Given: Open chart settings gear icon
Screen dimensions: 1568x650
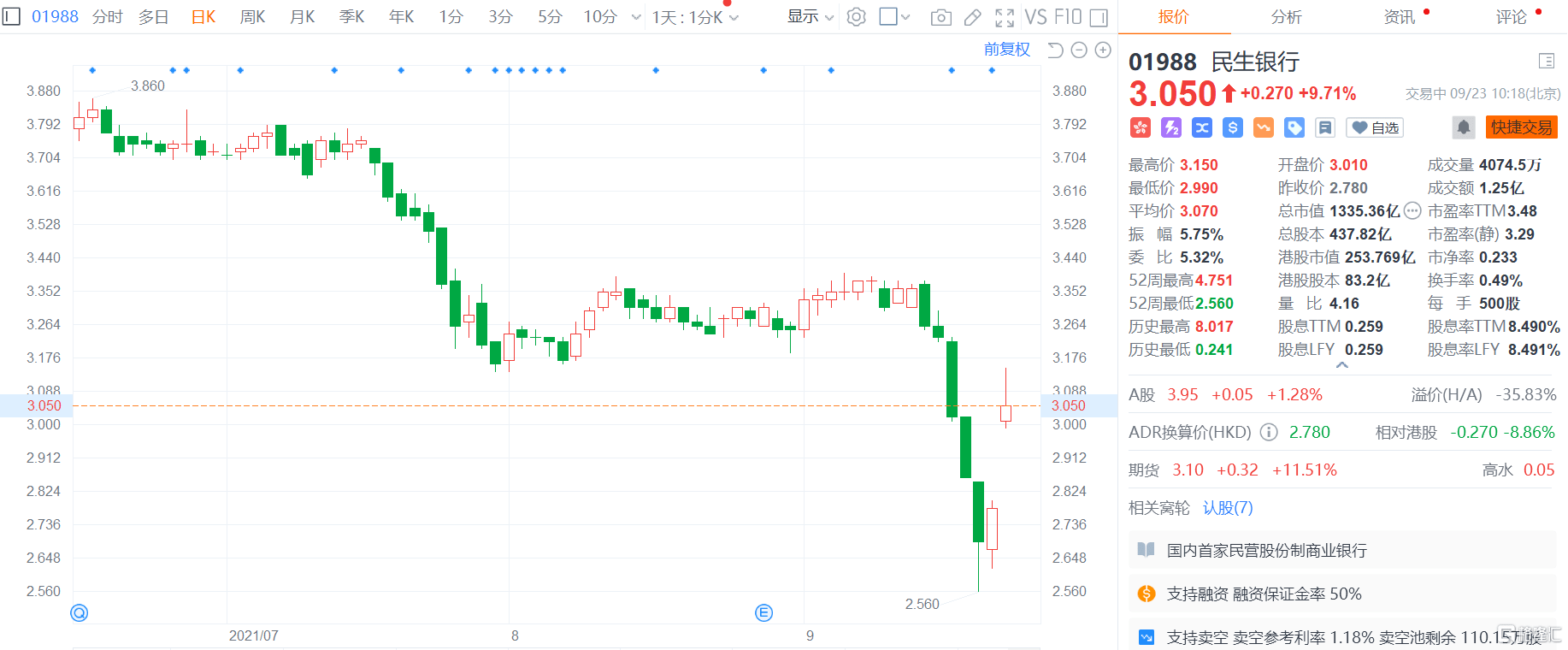Looking at the screenshot, I should coord(856,17).
